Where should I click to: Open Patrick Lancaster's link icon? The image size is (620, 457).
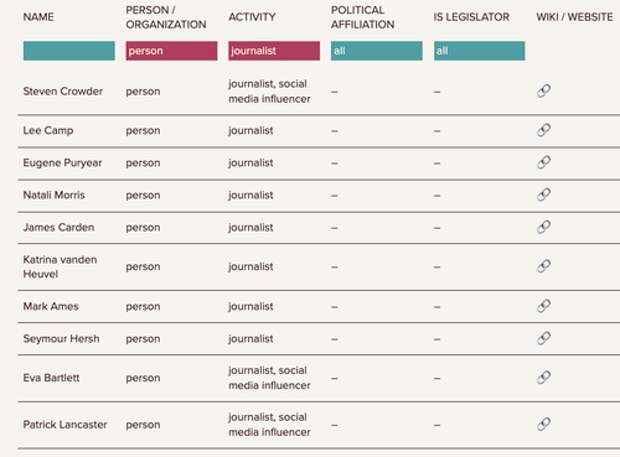(x=544, y=424)
